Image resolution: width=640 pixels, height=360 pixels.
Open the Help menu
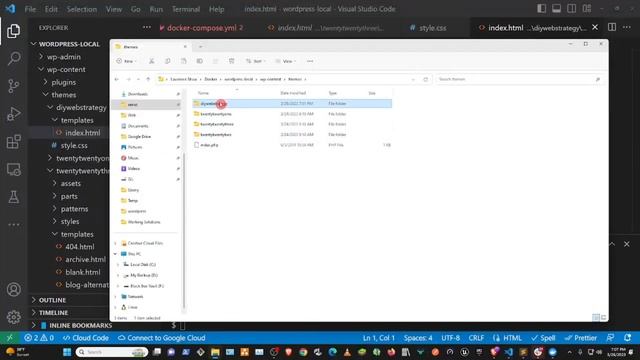(216, 9)
